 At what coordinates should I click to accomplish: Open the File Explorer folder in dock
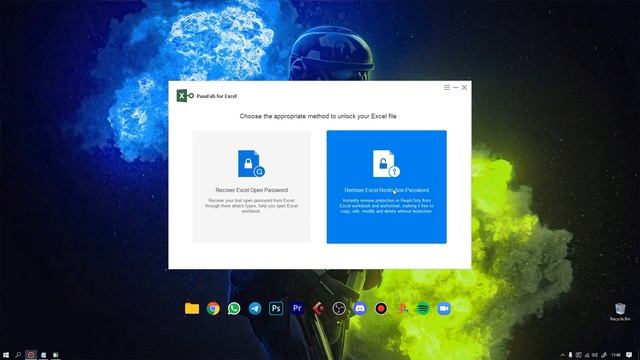(x=192, y=309)
